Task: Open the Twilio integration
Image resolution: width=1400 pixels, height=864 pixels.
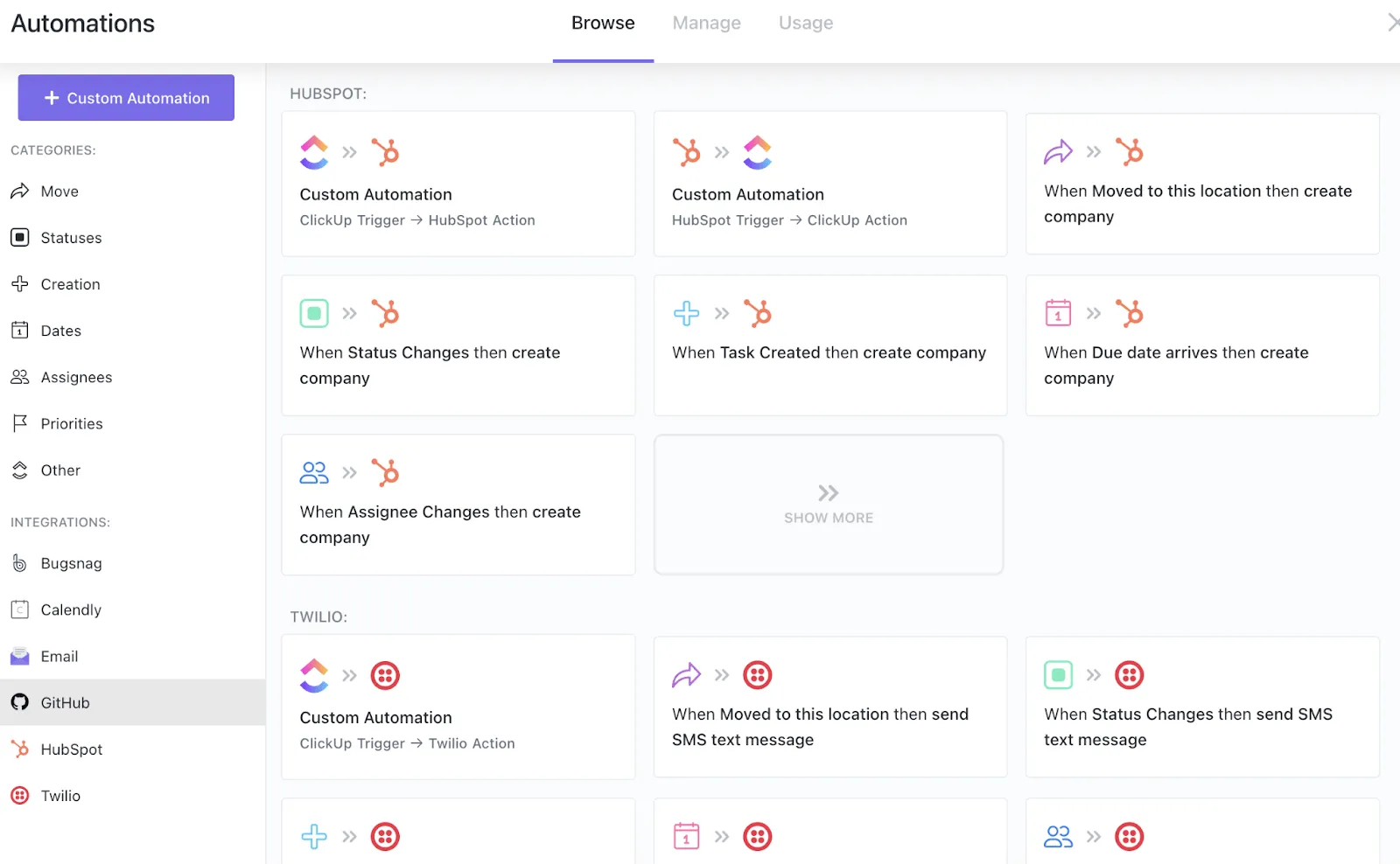Action: click(132, 796)
